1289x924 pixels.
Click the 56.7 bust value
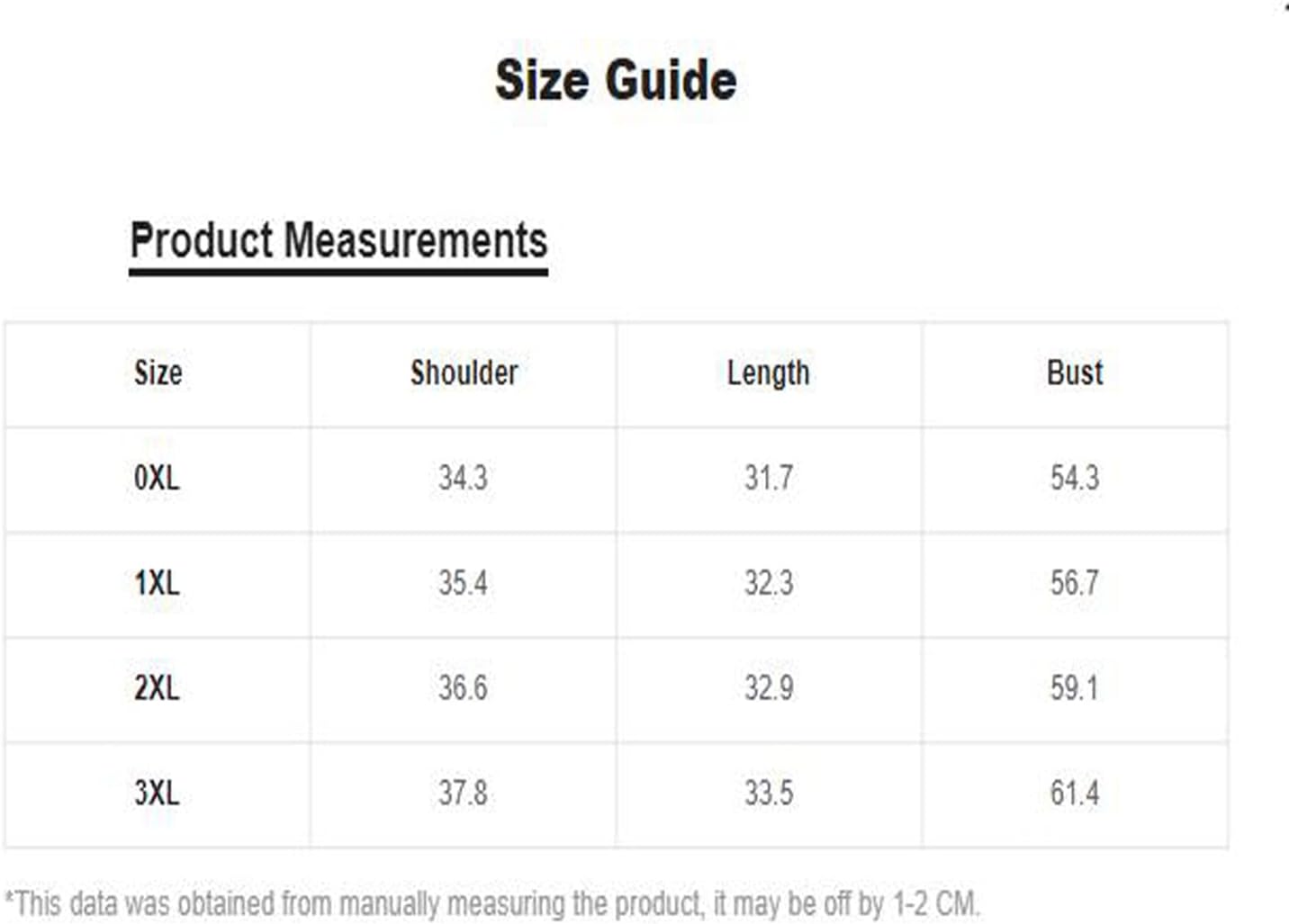click(x=1075, y=583)
